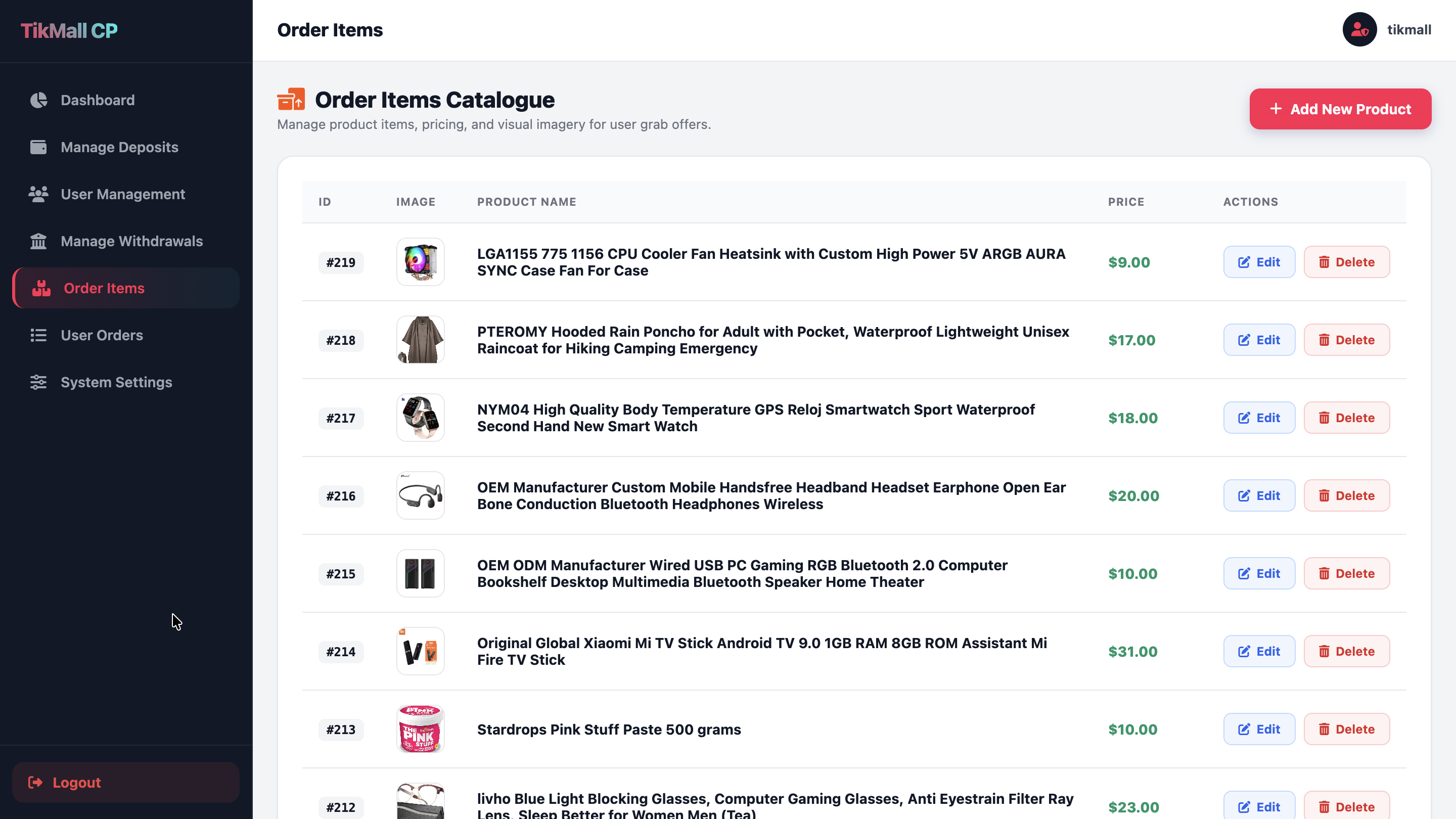Click the $9.00 price value

pos(1129,262)
